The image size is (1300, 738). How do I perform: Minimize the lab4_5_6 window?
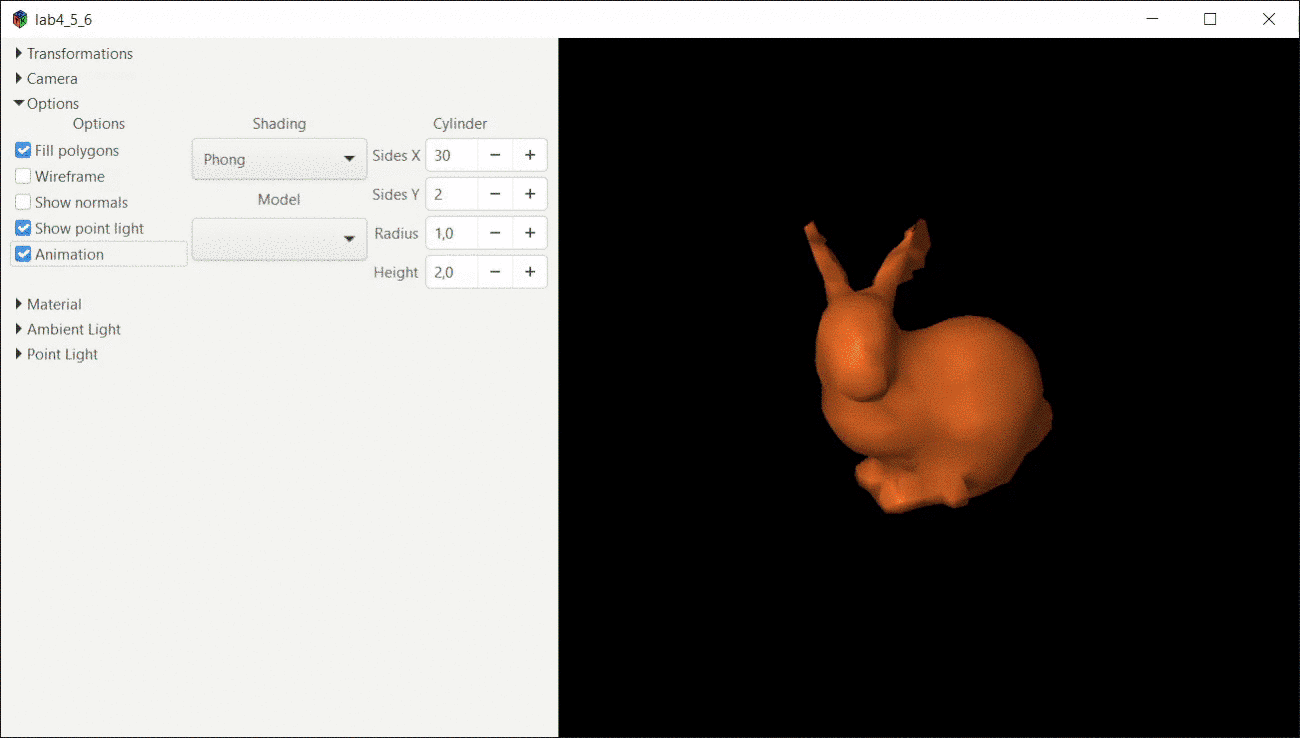pyautogui.click(x=1152, y=19)
